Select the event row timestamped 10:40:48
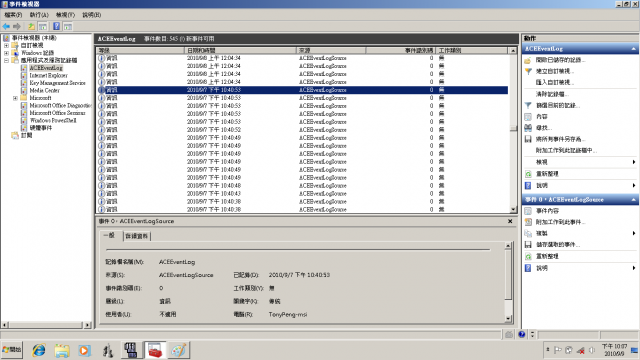 coord(302,186)
